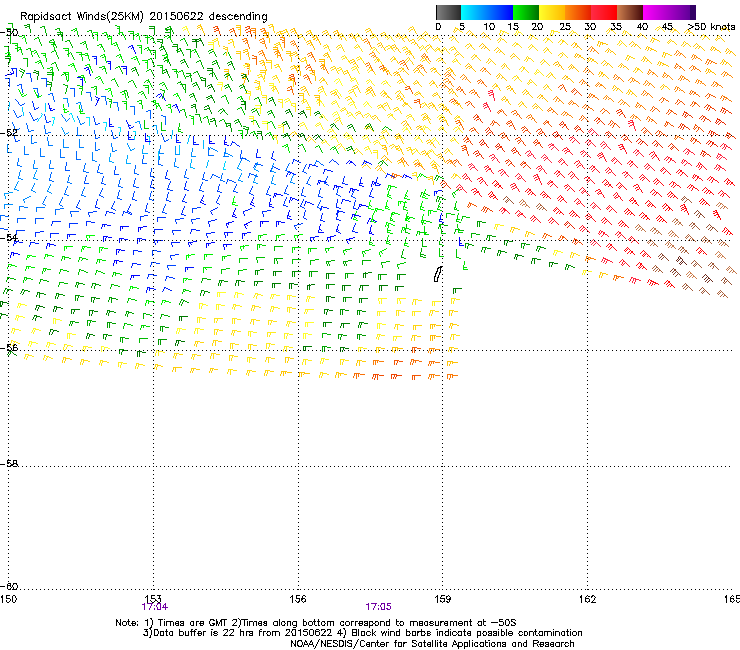This screenshot has height=650, width=740.
Task: Click the purple "17:04" time marker
Action: pyautogui.click(x=154, y=607)
